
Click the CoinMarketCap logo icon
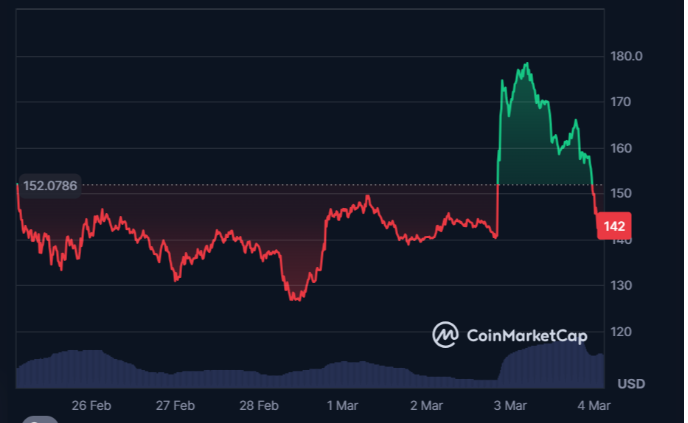pyautogui.click(x=445, y=335)
